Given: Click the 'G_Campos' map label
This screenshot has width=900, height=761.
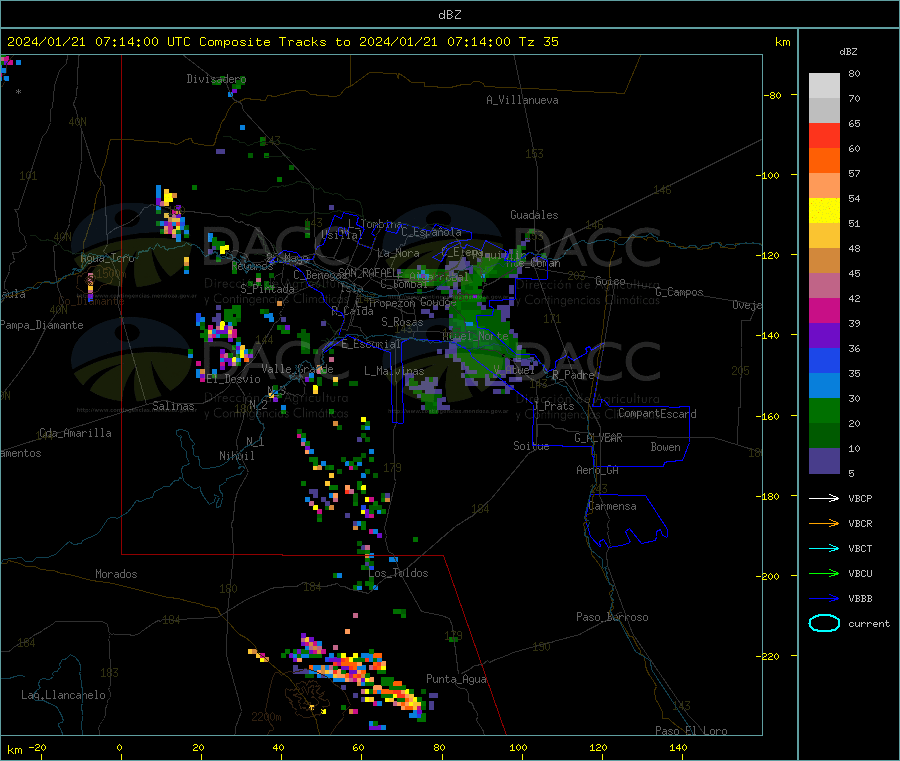Looking at the screenshot, I should 679,292.
